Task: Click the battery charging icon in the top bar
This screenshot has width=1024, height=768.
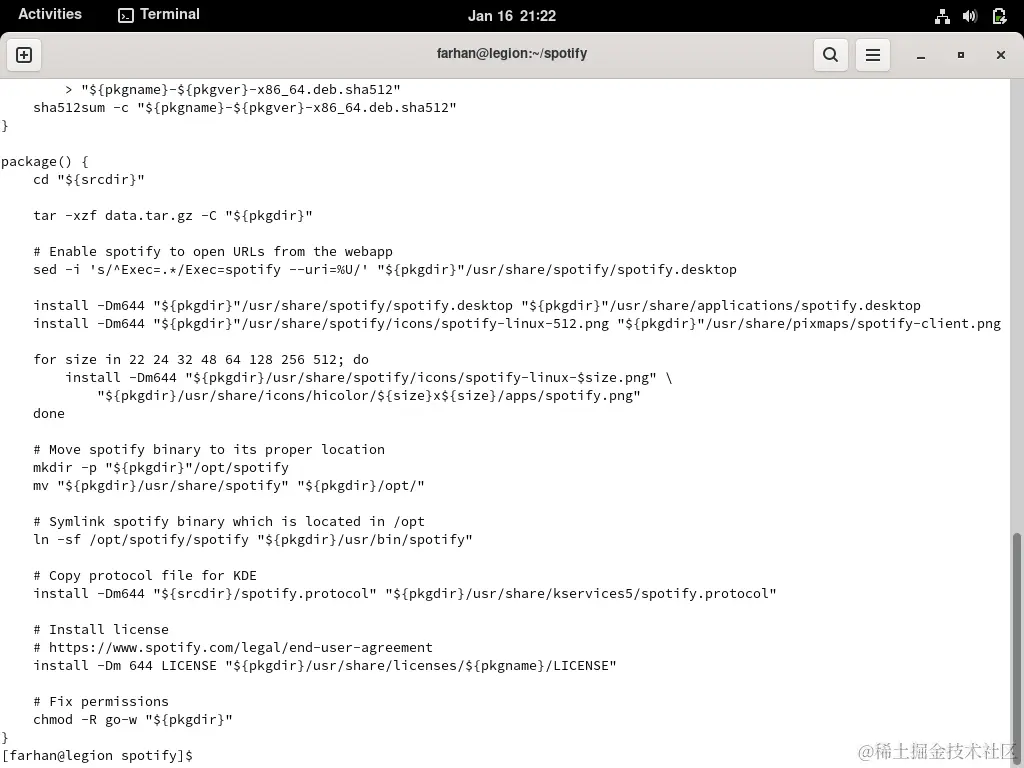Action: coord(999,15)
